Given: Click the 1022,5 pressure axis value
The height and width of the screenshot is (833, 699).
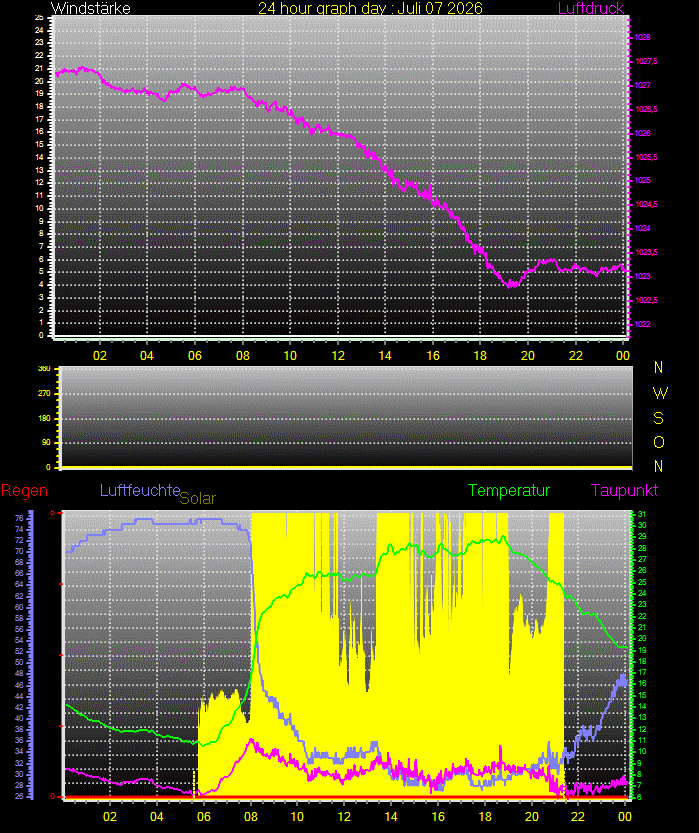Looking at the screenshot, I should coord(646,300).
